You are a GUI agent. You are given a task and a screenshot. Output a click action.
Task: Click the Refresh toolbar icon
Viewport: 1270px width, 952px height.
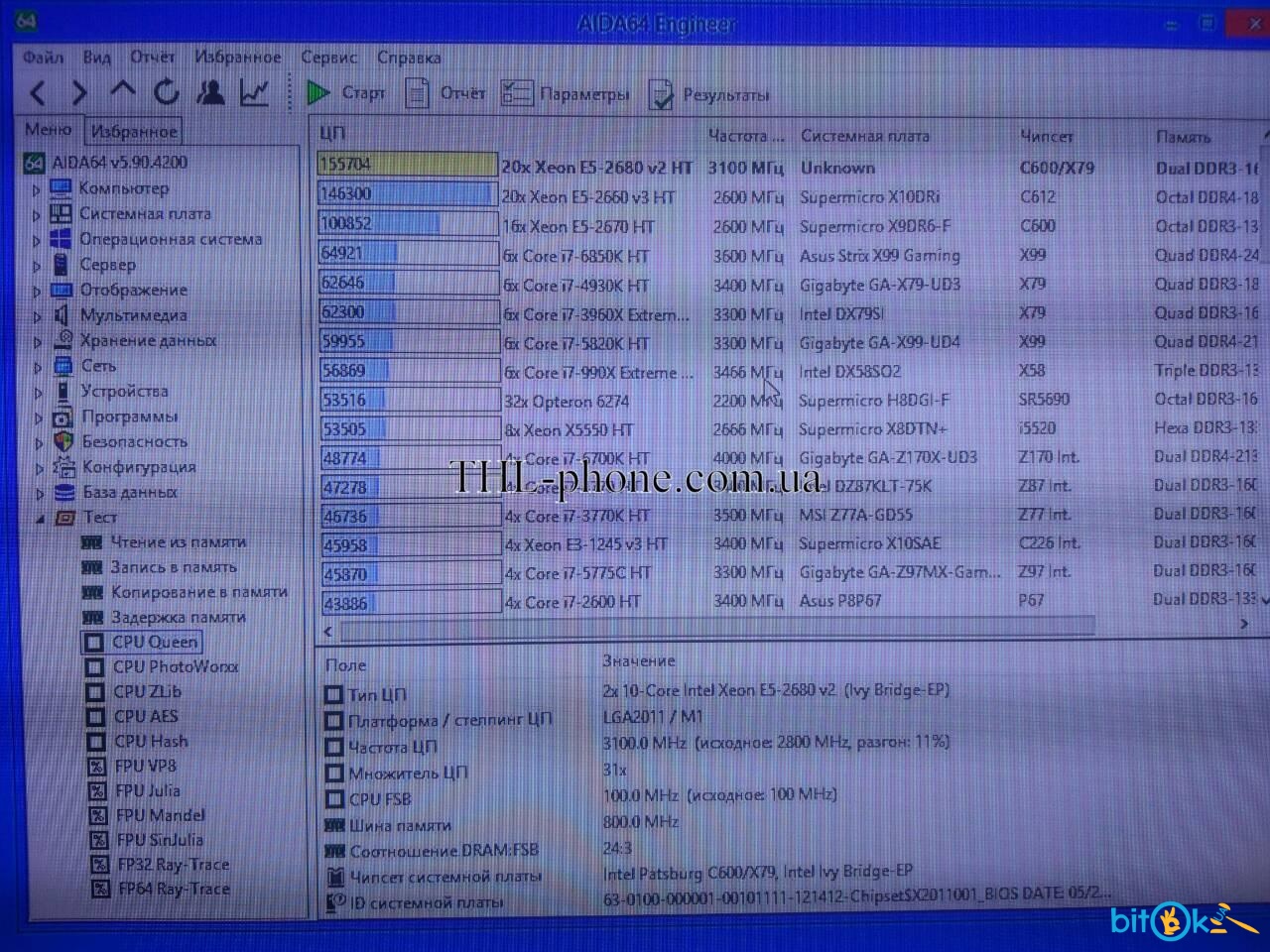[166, 92]
